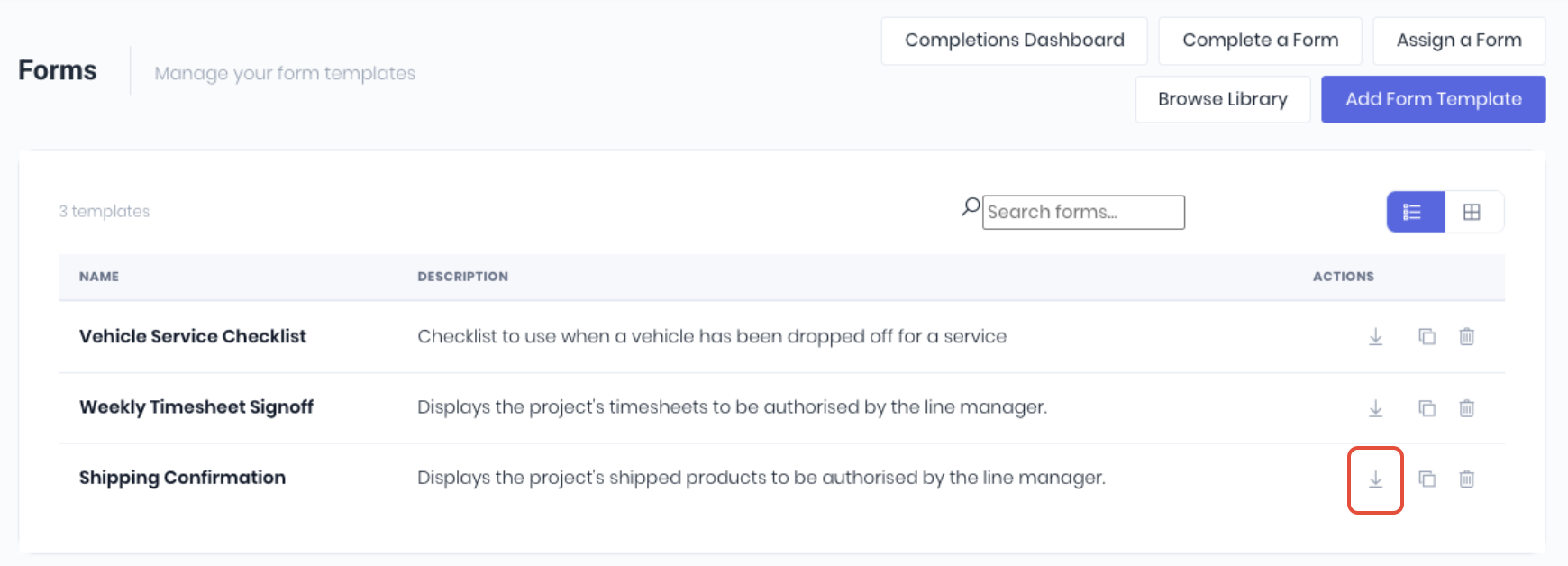The width and height of the screenshot is (1568, 566).
Task: Click the Complete a Form button
Action: pos(1260,41)
